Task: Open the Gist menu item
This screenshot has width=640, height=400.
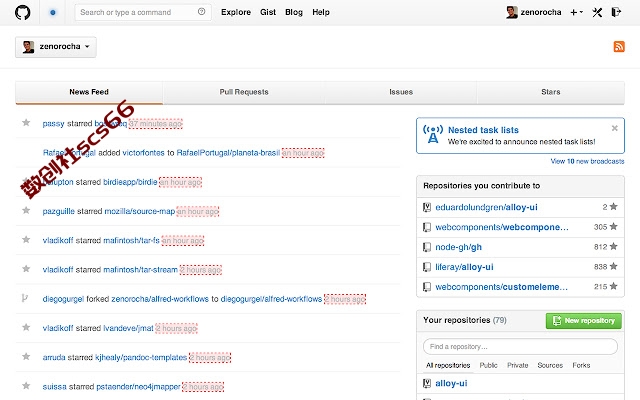Action: [x=268, y=12]
